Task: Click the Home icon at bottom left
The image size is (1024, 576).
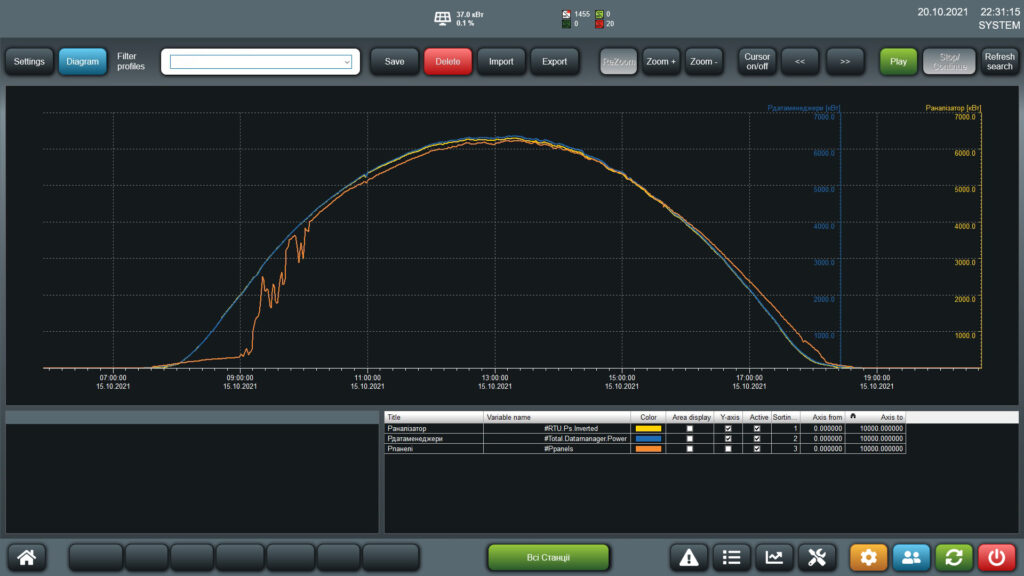Action: (29, 557)
